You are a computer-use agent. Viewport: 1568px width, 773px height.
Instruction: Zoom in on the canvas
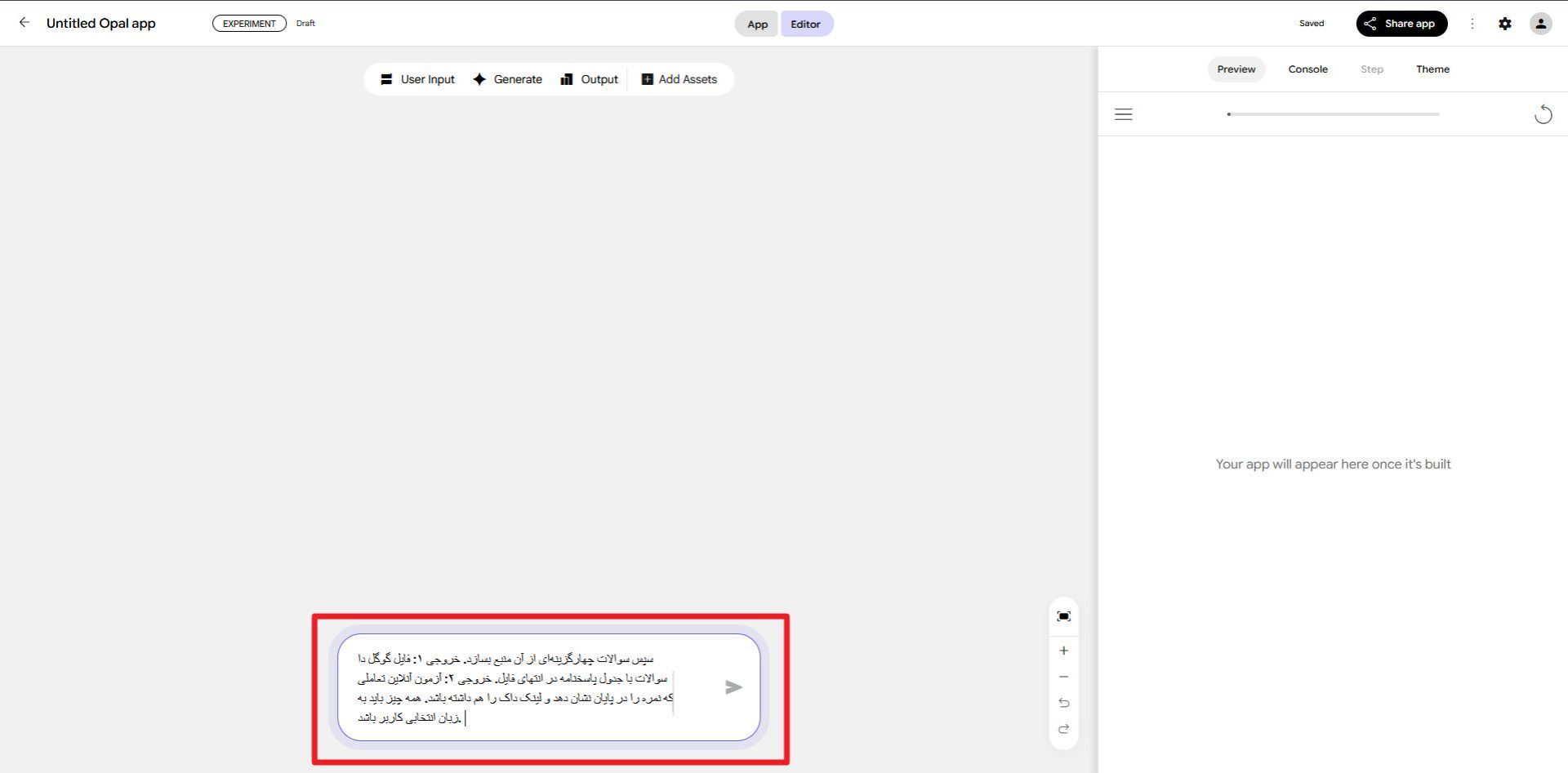1063,651
